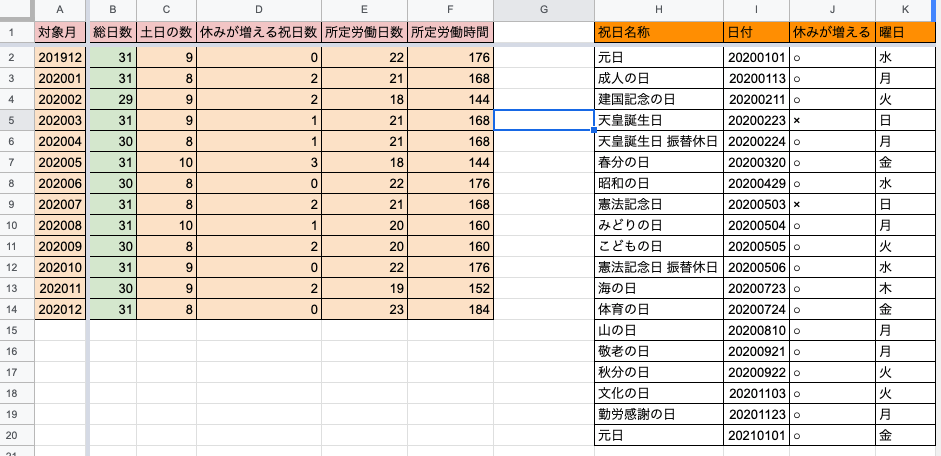Select date cell 20200223
Screen dimensions: 941x456
(x=756, y=121)
